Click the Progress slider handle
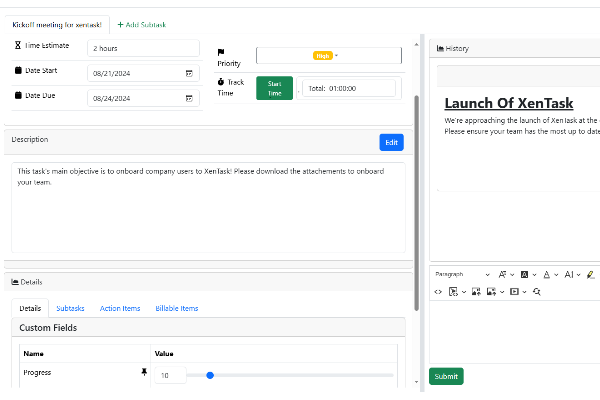This screenshot has width=600, height=400. coord(210,375)
